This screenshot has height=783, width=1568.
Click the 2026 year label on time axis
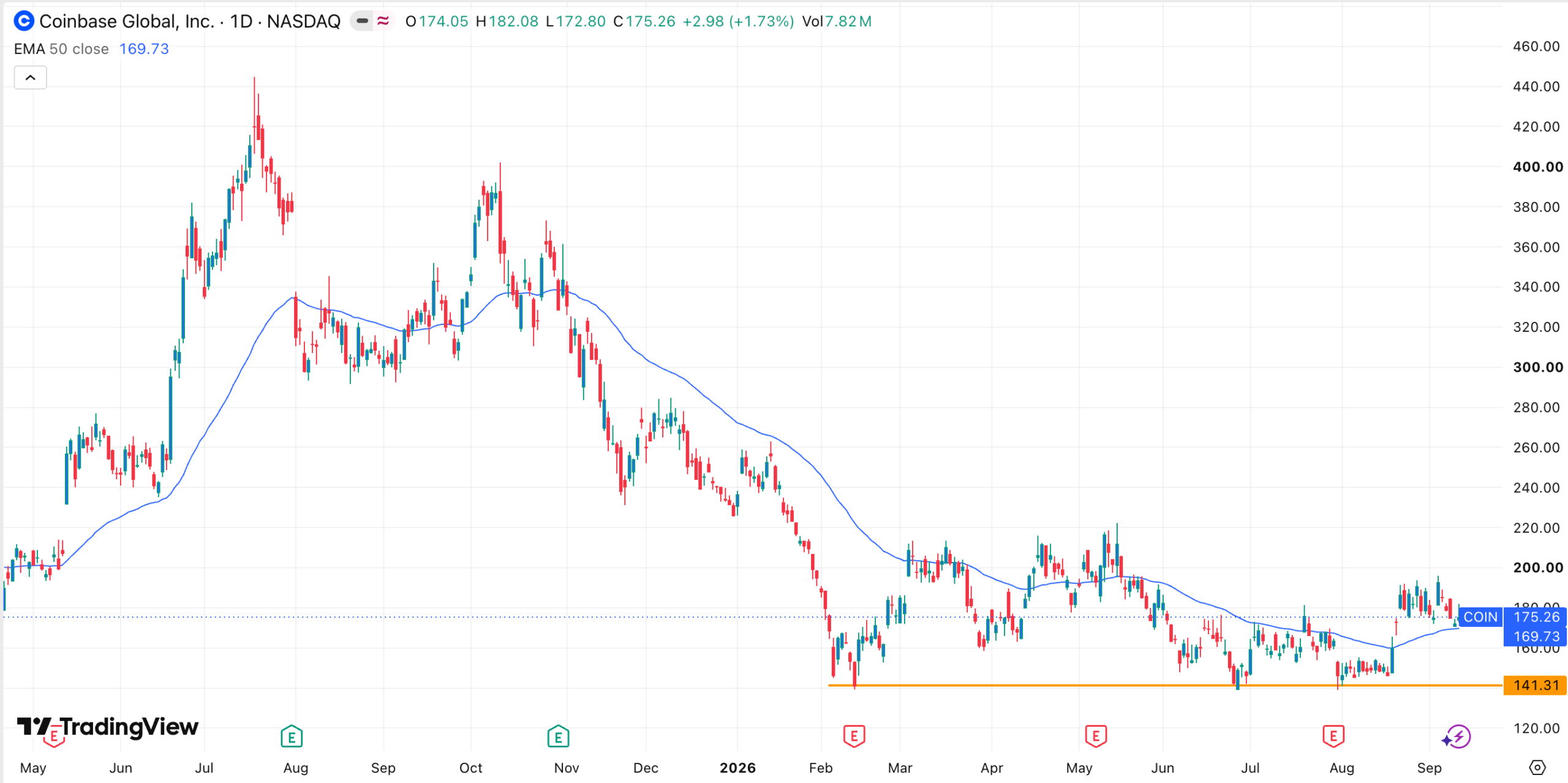pos(737,768)
